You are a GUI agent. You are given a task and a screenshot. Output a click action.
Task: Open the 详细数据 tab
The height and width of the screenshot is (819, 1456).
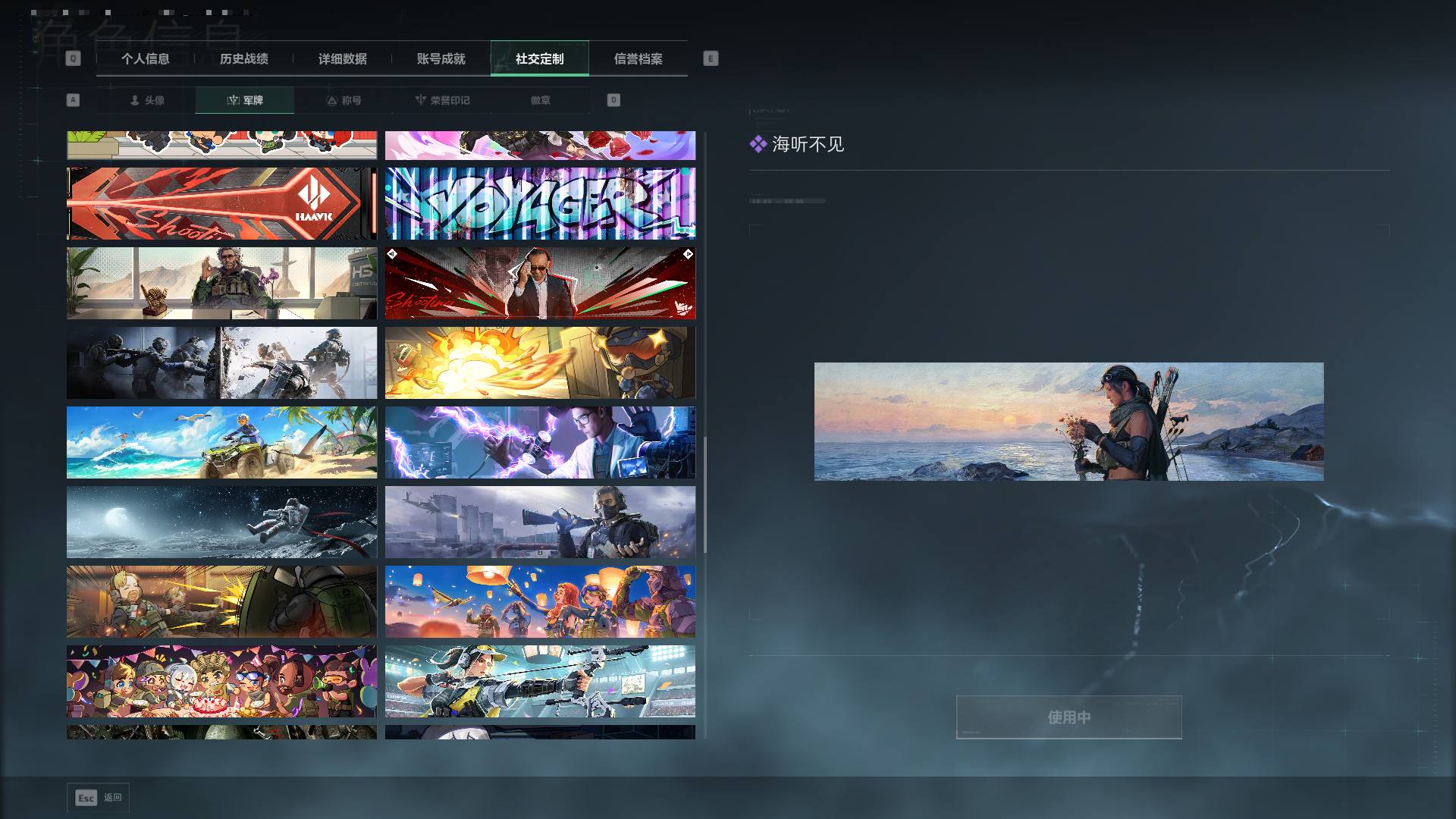point(343,59)
